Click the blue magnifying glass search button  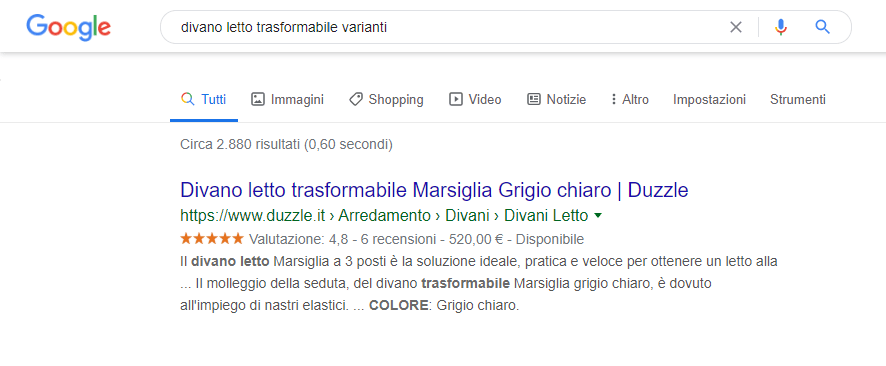(823, 27)
